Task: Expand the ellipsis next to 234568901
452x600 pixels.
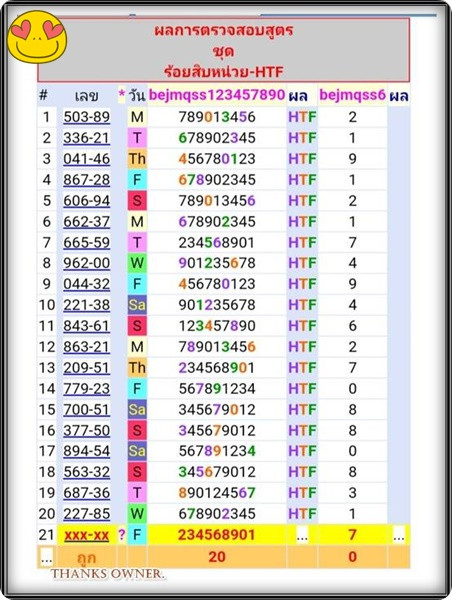Action: (x=302, y=536)
